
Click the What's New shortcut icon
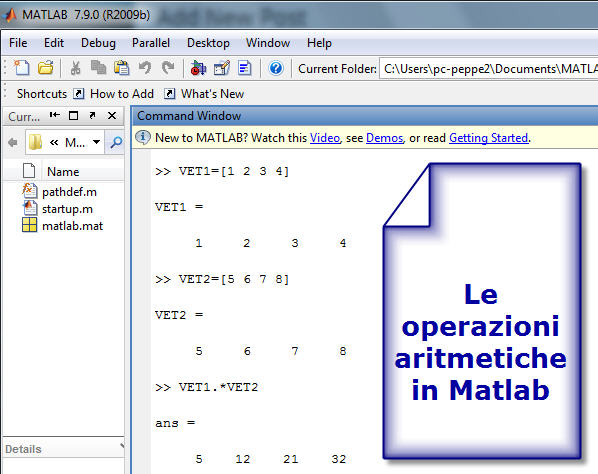tap(169, 93)
